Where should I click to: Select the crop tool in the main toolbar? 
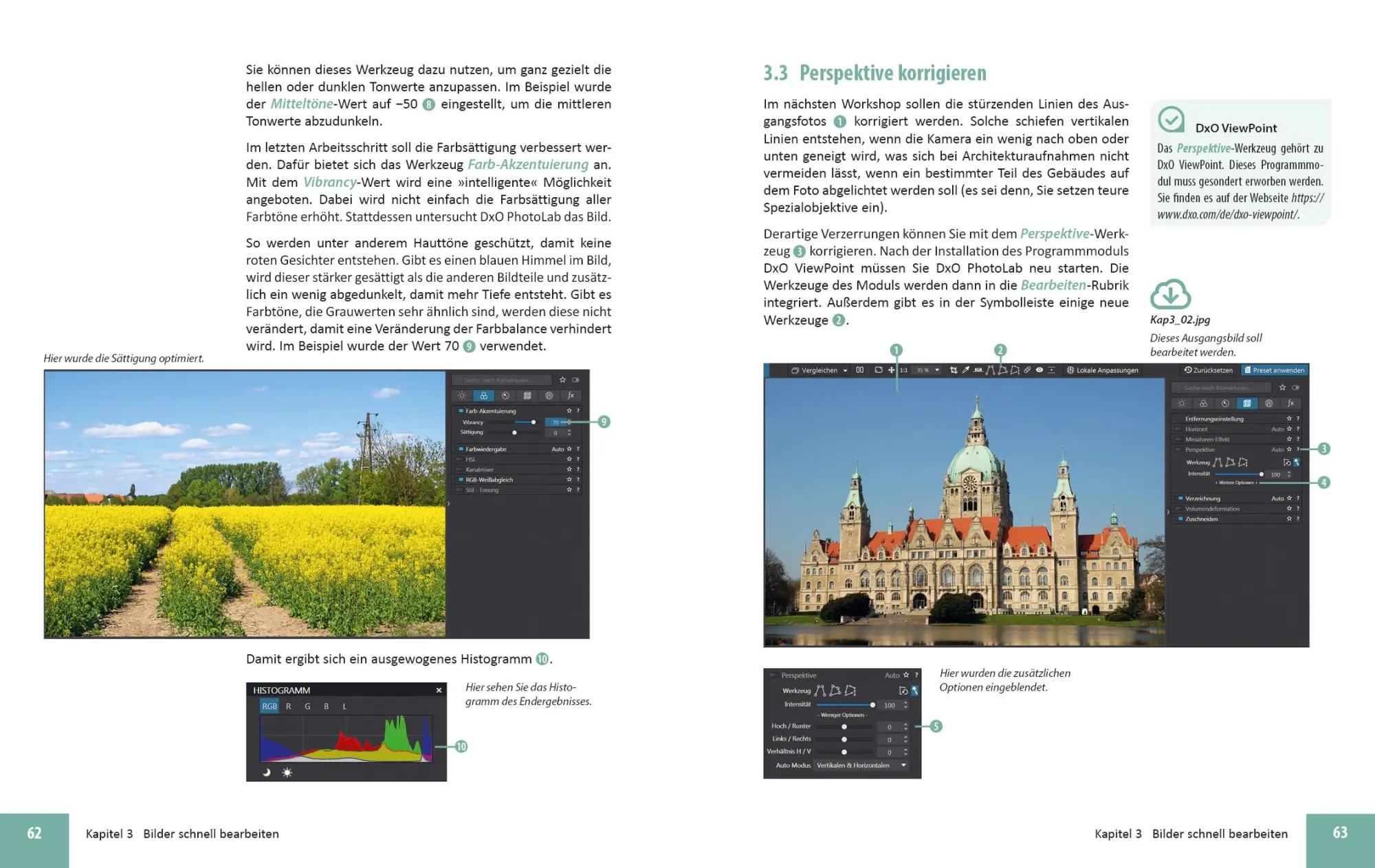point(954,370)
